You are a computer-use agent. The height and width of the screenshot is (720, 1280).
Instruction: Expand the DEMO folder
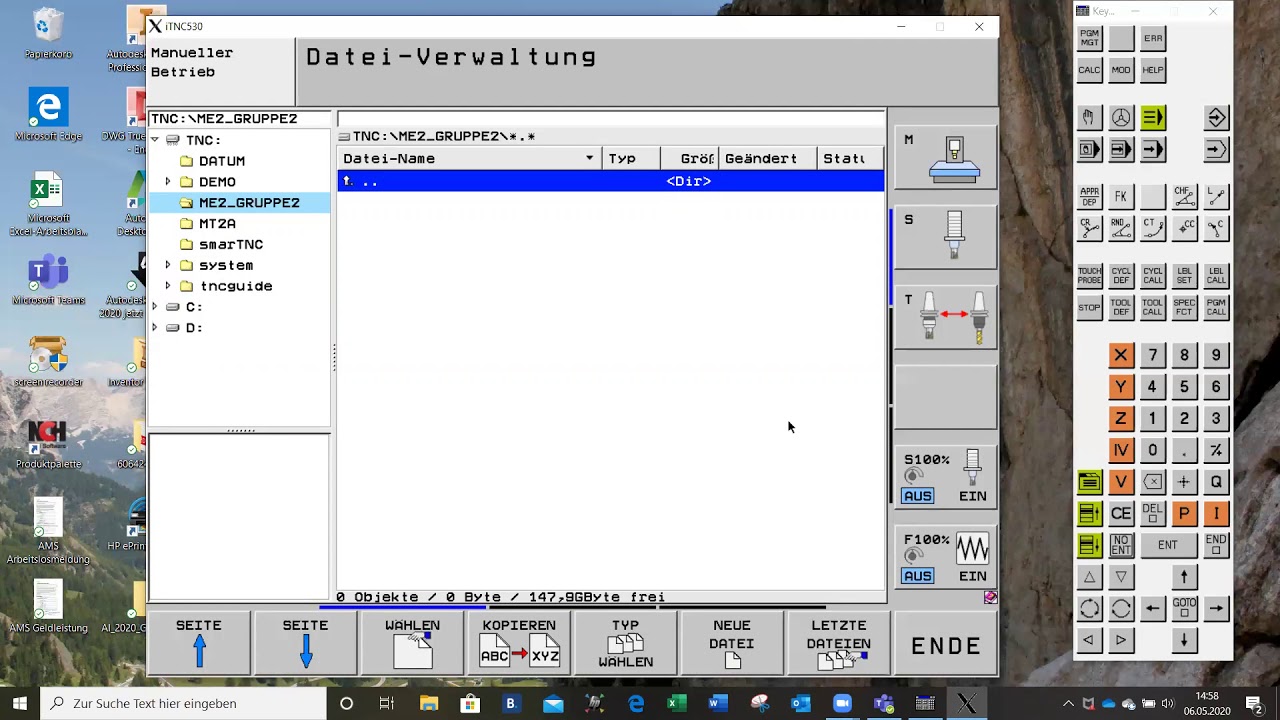[x=168, y=182]
